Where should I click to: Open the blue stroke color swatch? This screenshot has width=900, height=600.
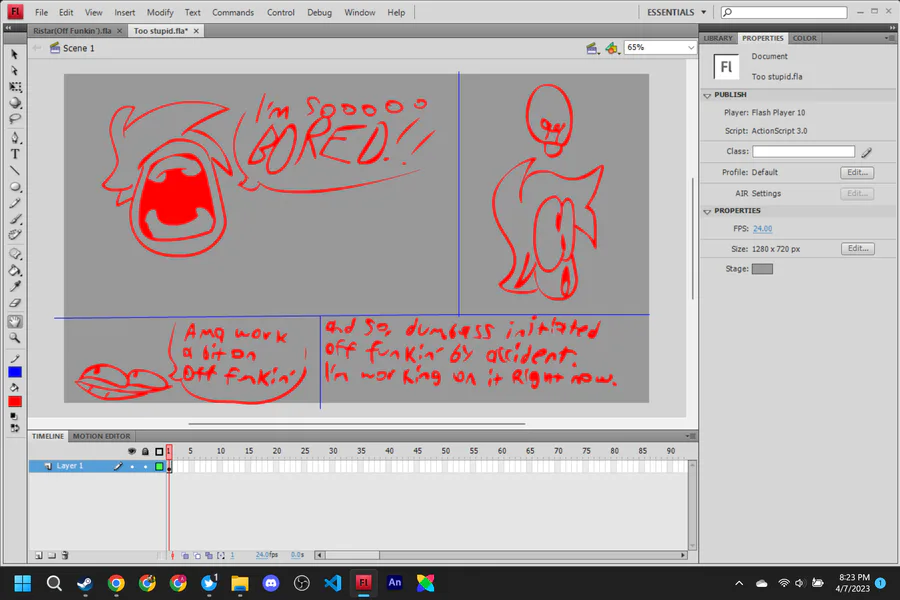(15, 372)
